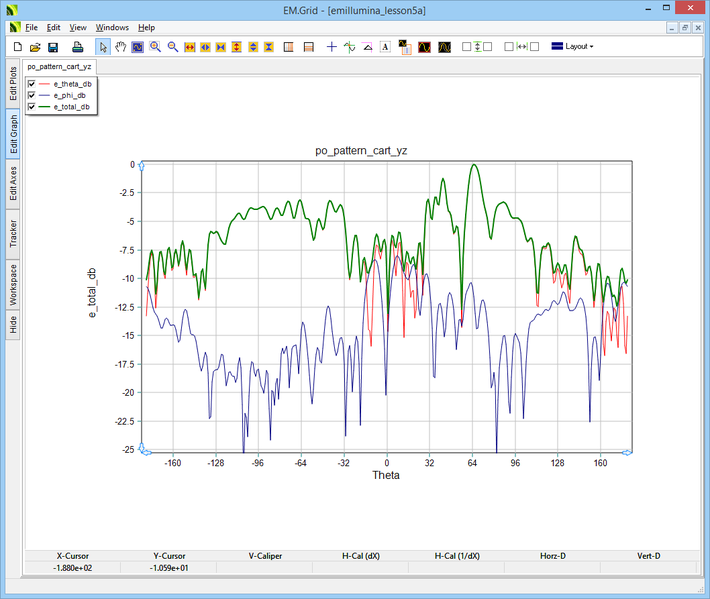Click the Print icon in toolbar
Image resolution: width=710 pixels, height=599 pixels.
coord(77,47)
